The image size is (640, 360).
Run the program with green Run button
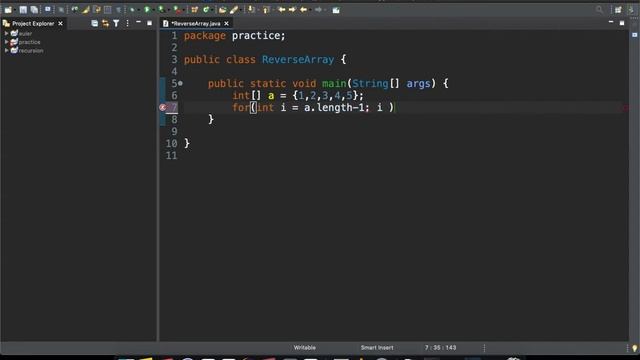coord(147,9)
